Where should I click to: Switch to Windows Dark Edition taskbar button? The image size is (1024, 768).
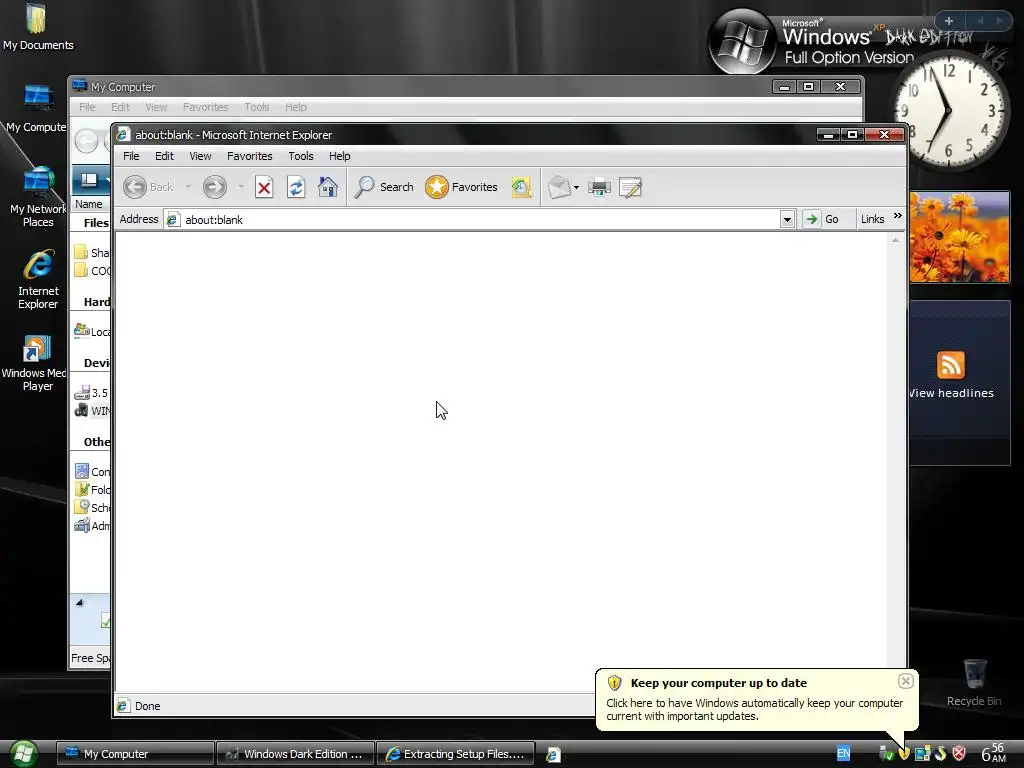point(295,754)
